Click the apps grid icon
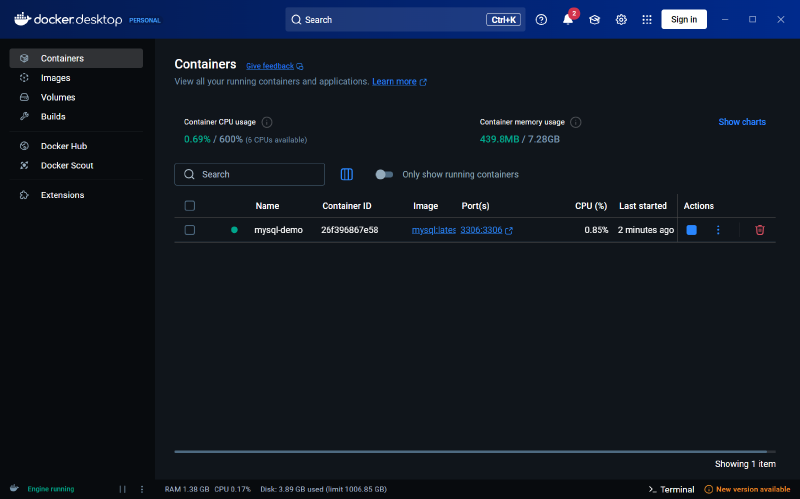This screenshot has height=499, width=800. point(647,19)
